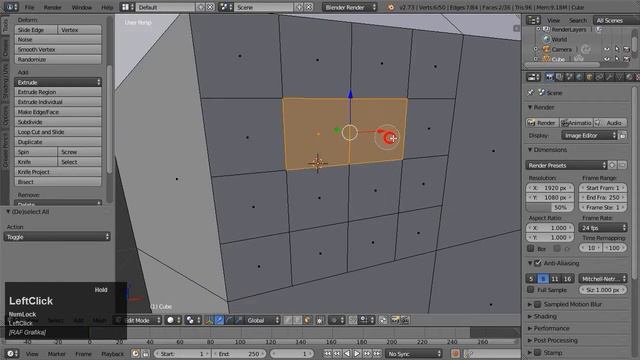The height and width of the screenshot is (360, 640).
Task: Click the OpenGL render animation icon
Action: coord(404,320)
